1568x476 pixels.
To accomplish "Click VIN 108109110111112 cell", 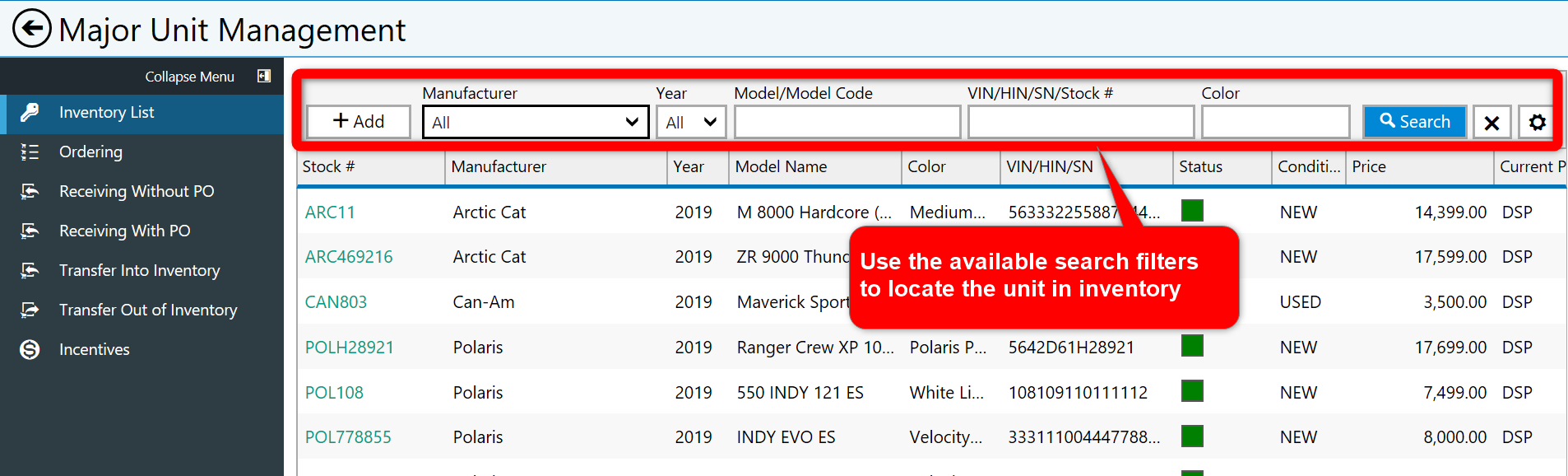I will pos(1078,393).
